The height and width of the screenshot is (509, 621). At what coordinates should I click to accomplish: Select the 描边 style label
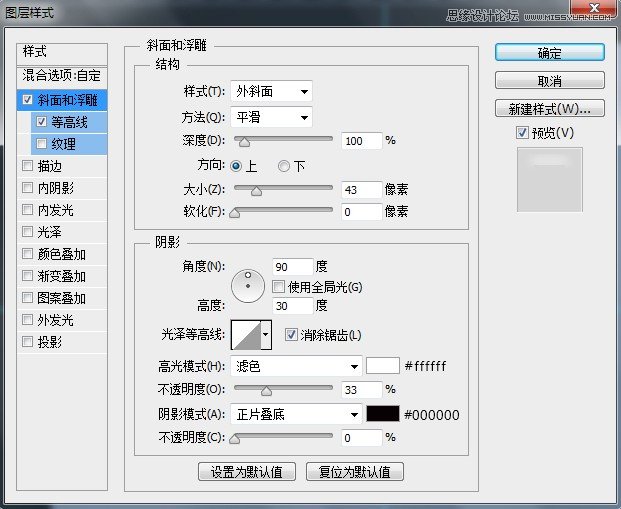pos(50,166)
